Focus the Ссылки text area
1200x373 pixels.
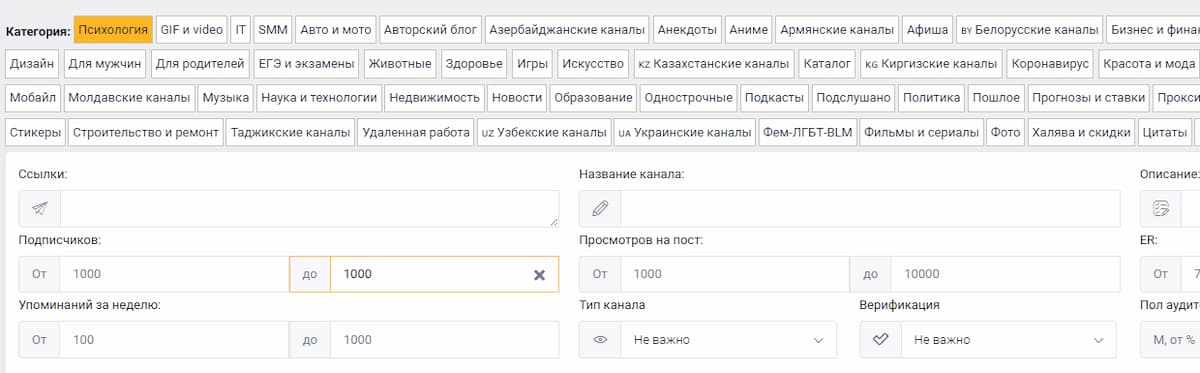pos(310,208)
